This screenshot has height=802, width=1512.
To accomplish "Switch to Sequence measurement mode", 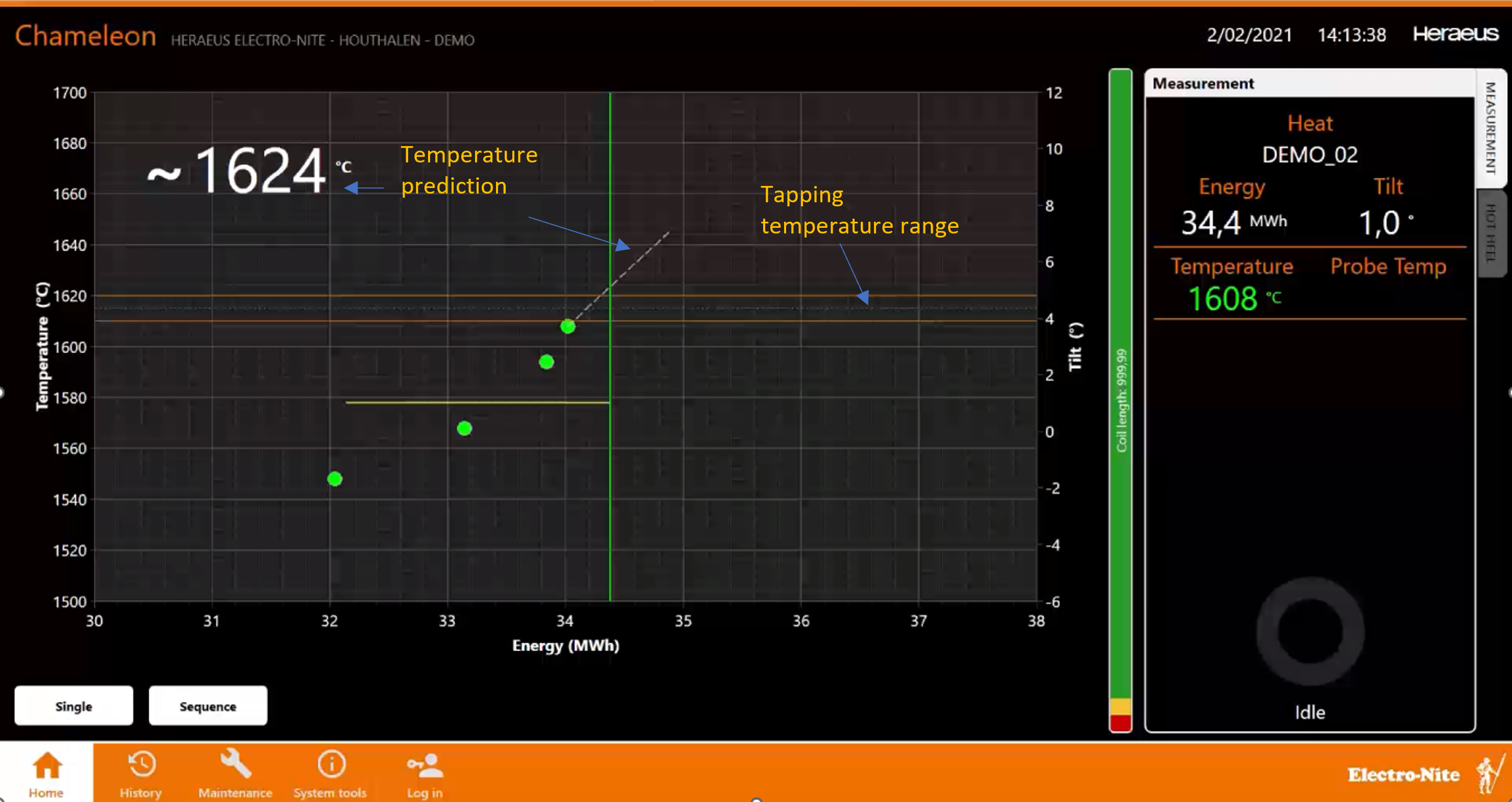I will click(x=208, y=706).
